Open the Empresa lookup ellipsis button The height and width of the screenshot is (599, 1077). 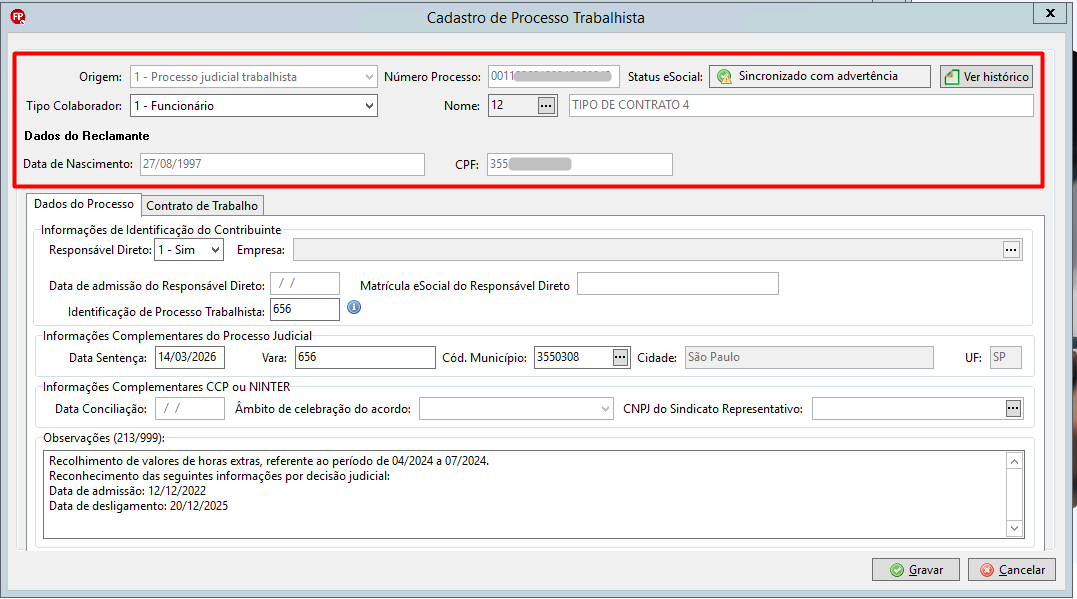pos(1011,250)
